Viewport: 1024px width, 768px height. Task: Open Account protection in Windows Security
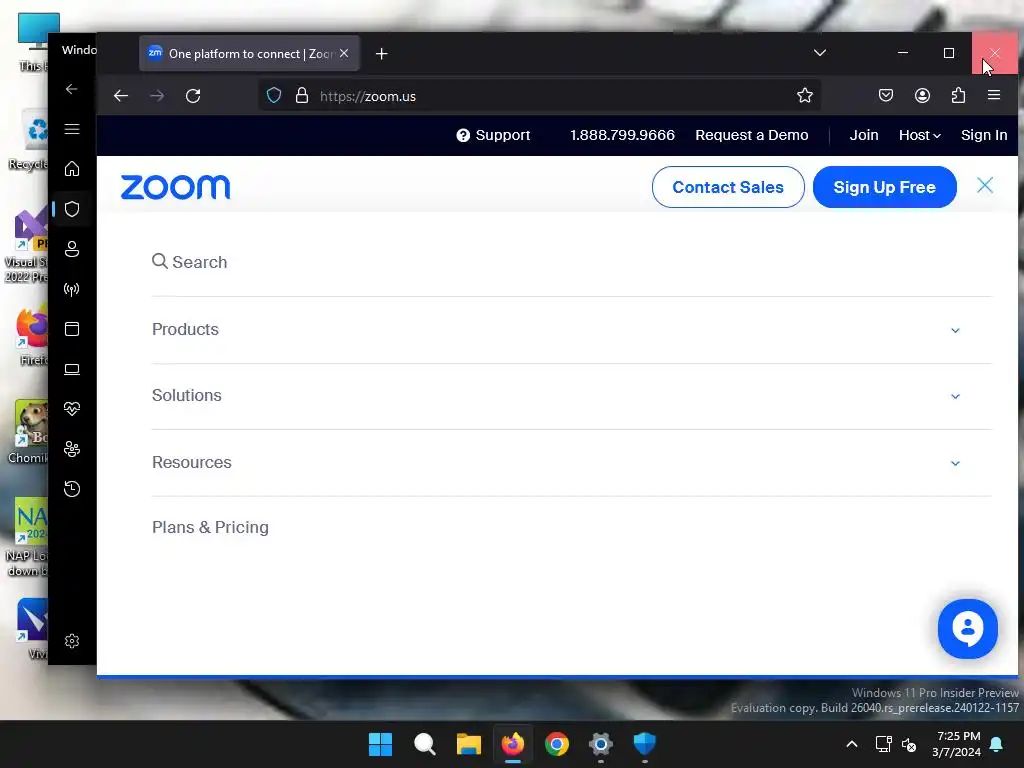click(x=72, y=249)
